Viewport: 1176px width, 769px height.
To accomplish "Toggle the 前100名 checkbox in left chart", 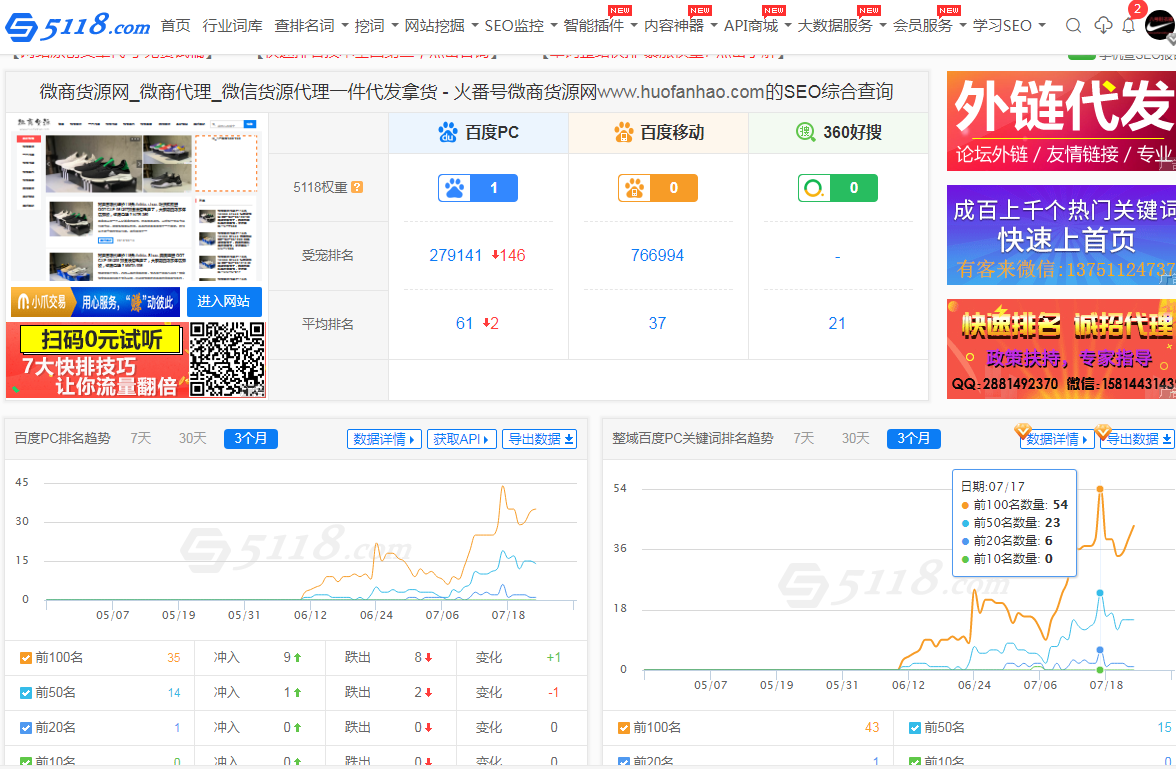I will point(26,658).
